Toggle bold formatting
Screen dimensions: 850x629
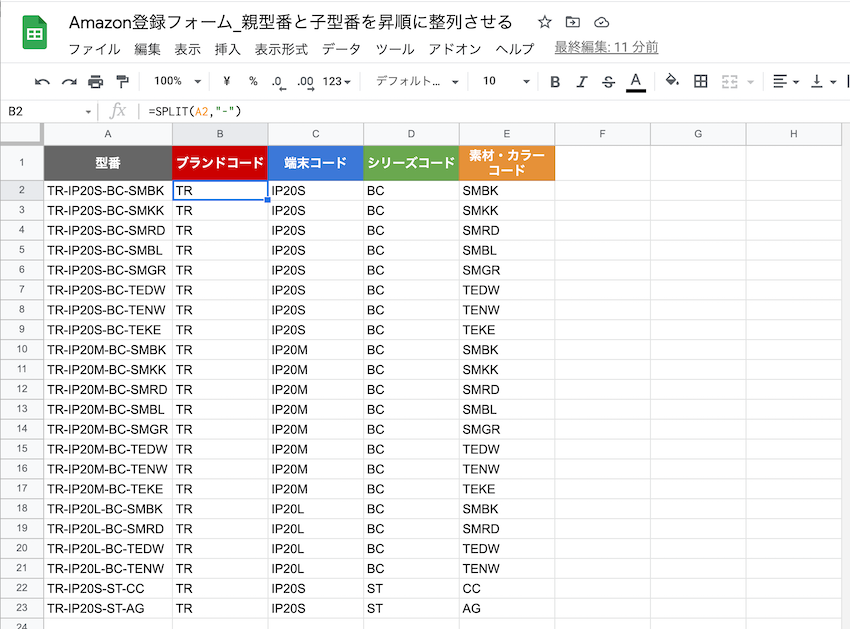(555, 82)
